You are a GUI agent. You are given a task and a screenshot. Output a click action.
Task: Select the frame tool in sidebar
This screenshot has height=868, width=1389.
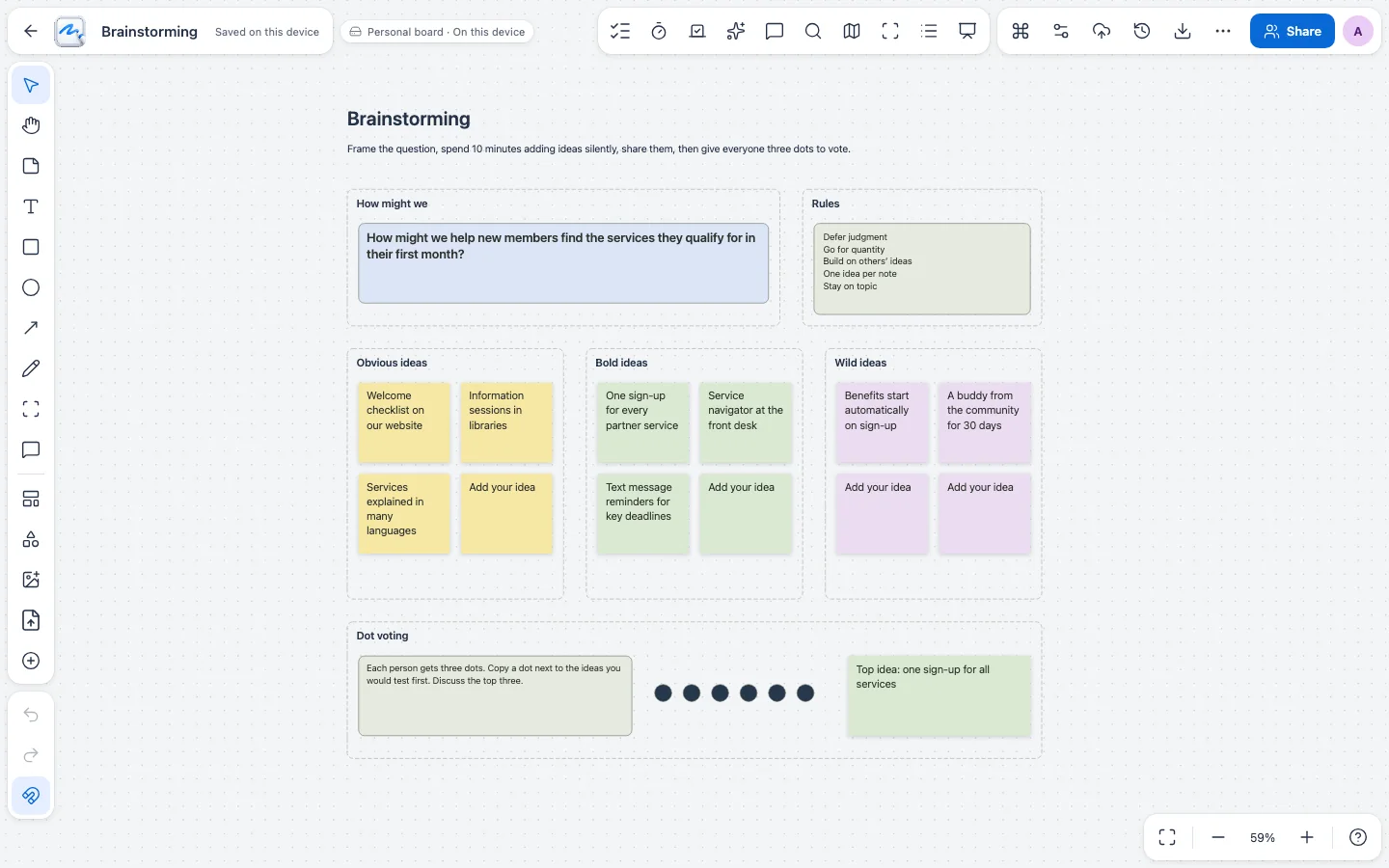(x=31, y=409)
